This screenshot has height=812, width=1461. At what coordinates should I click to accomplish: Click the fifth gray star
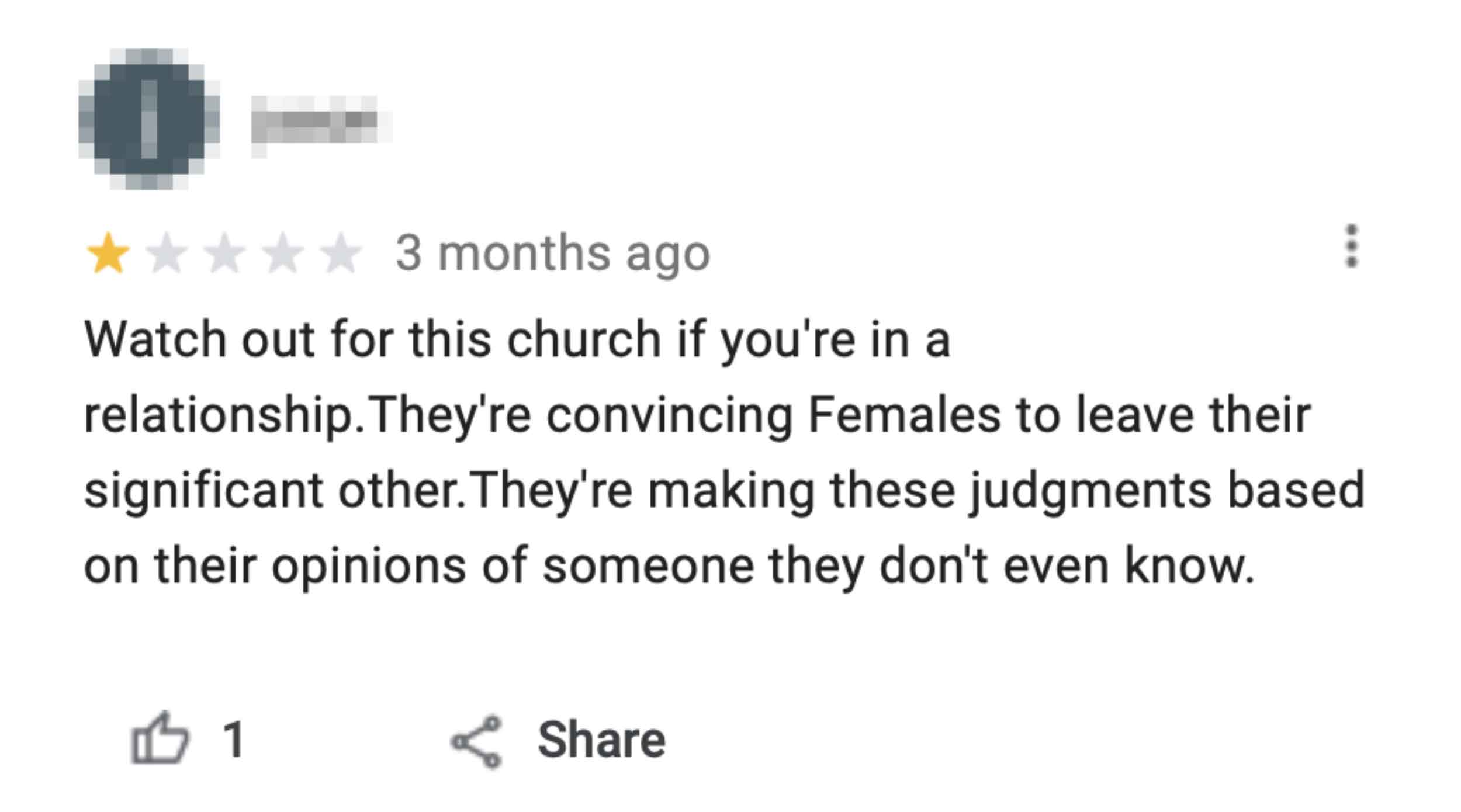click(341, 253)
